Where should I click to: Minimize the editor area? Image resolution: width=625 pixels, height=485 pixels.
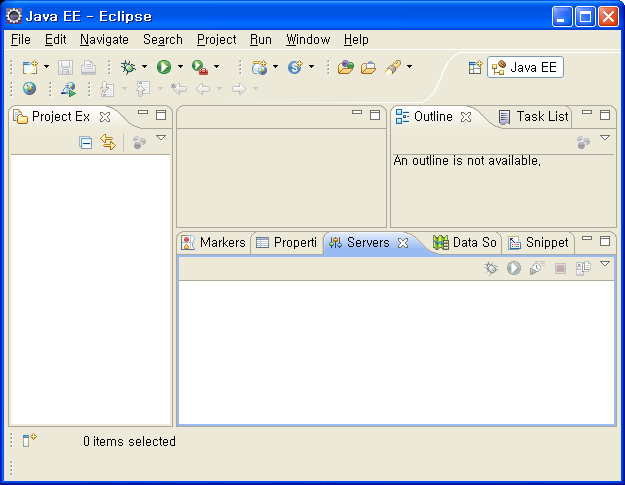357,113
